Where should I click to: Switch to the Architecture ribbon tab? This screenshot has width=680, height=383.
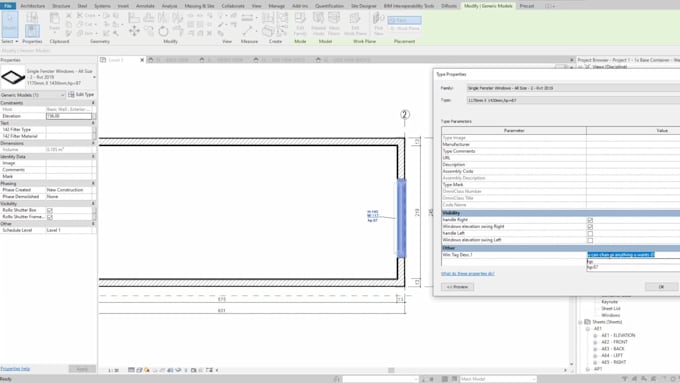click(33, 6)
